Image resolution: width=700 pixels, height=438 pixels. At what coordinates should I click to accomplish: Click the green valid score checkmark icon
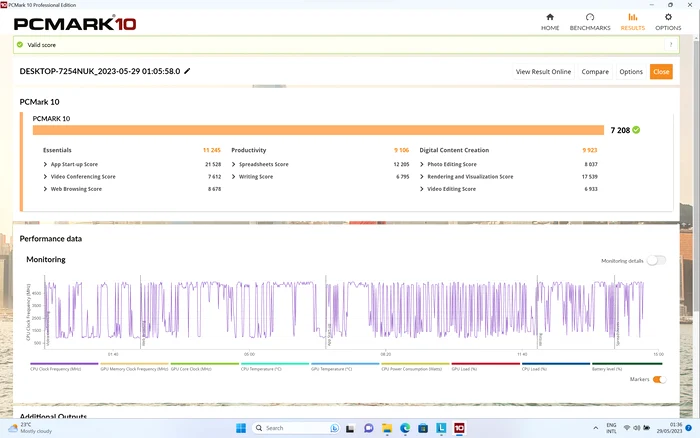[x=20, y=45]
